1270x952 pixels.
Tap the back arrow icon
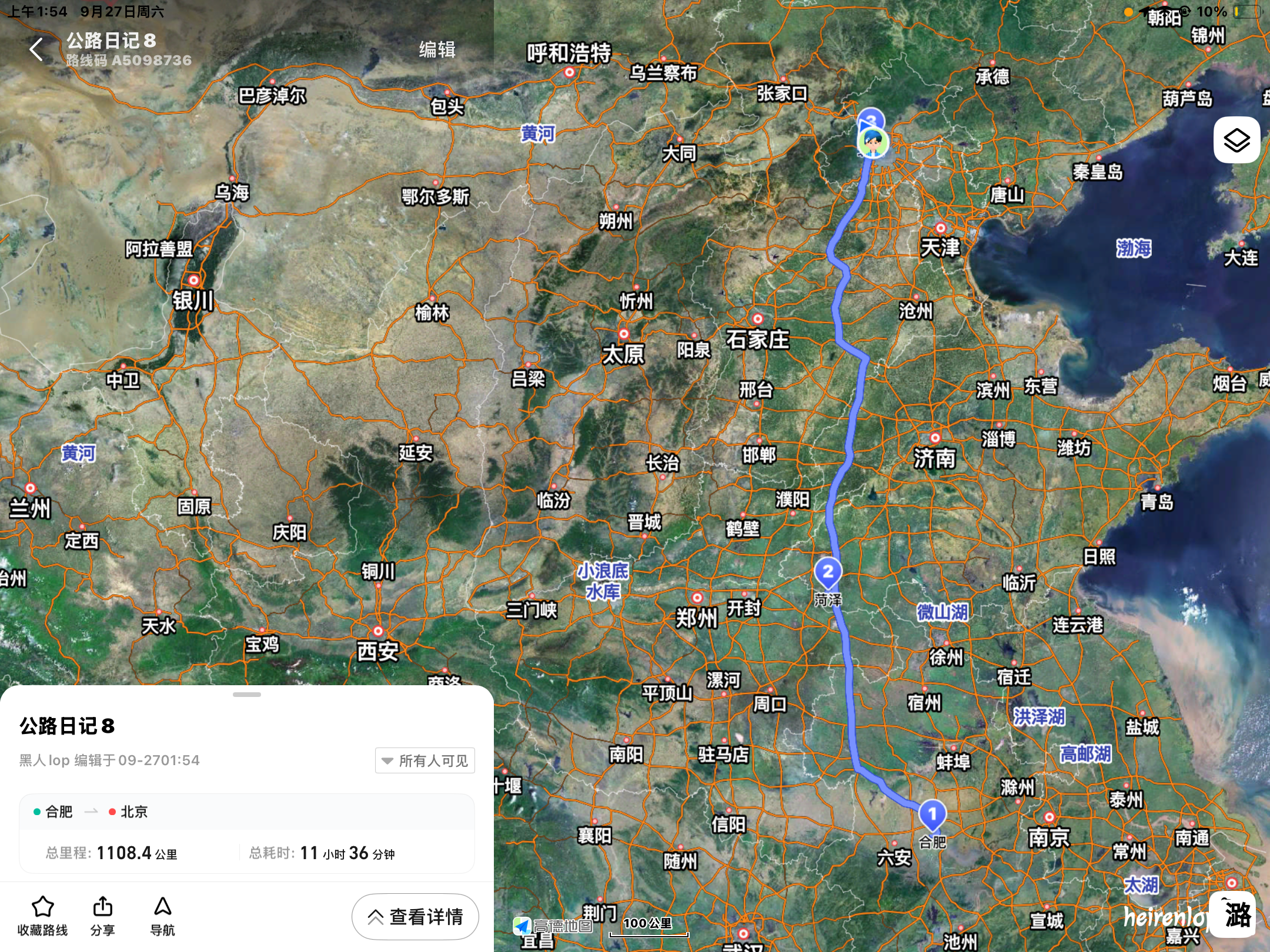click(x=37, y=49)
